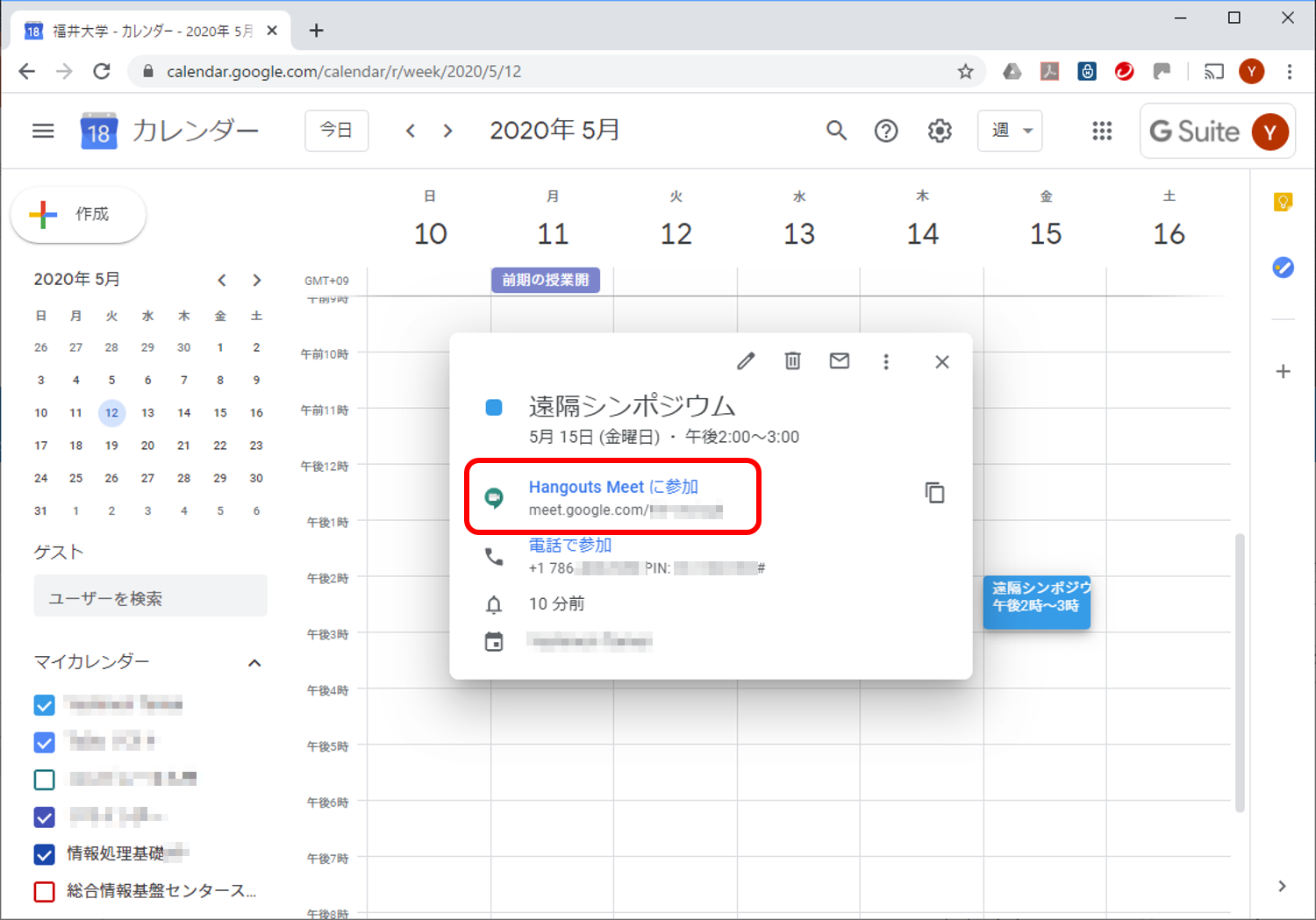Email guests via envelope icon
The image size is (1316, 920).
840,360
